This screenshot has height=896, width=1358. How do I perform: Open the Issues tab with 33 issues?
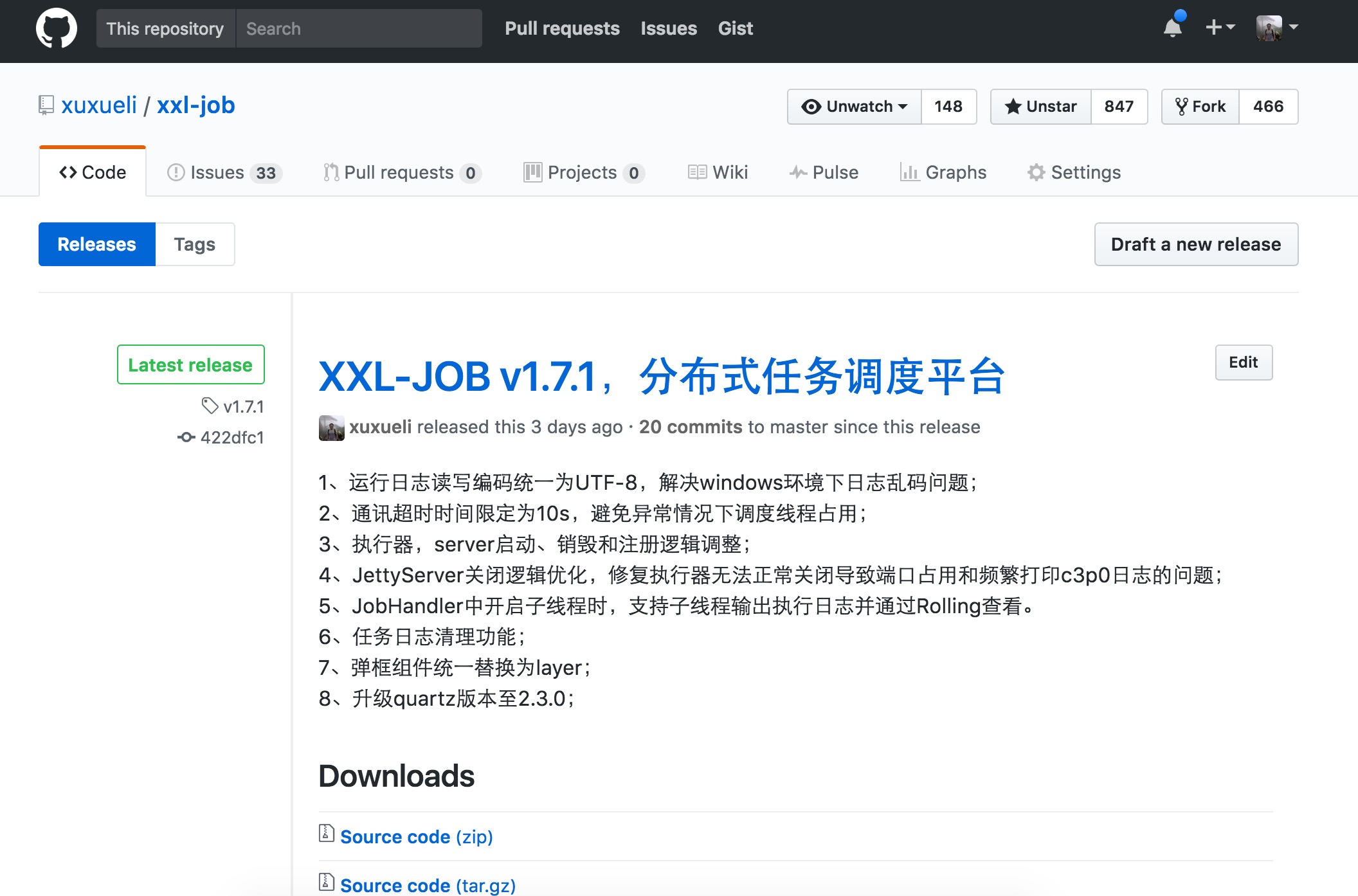224,172
